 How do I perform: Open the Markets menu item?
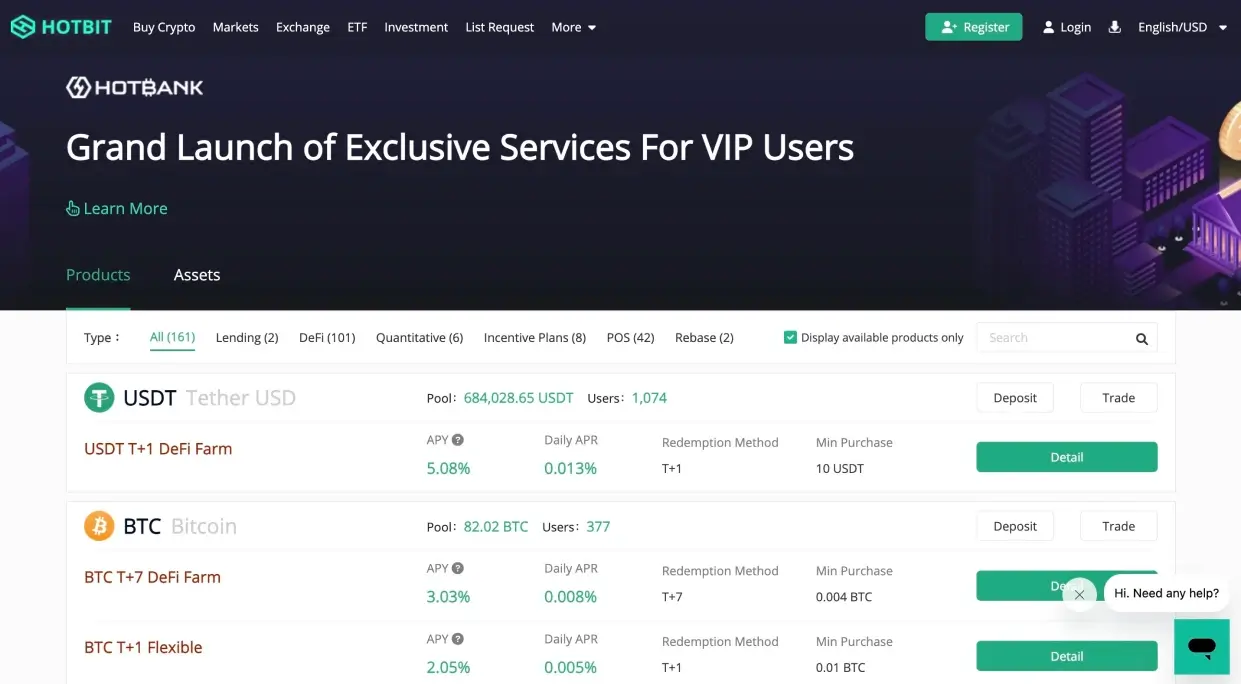[236, 27]
